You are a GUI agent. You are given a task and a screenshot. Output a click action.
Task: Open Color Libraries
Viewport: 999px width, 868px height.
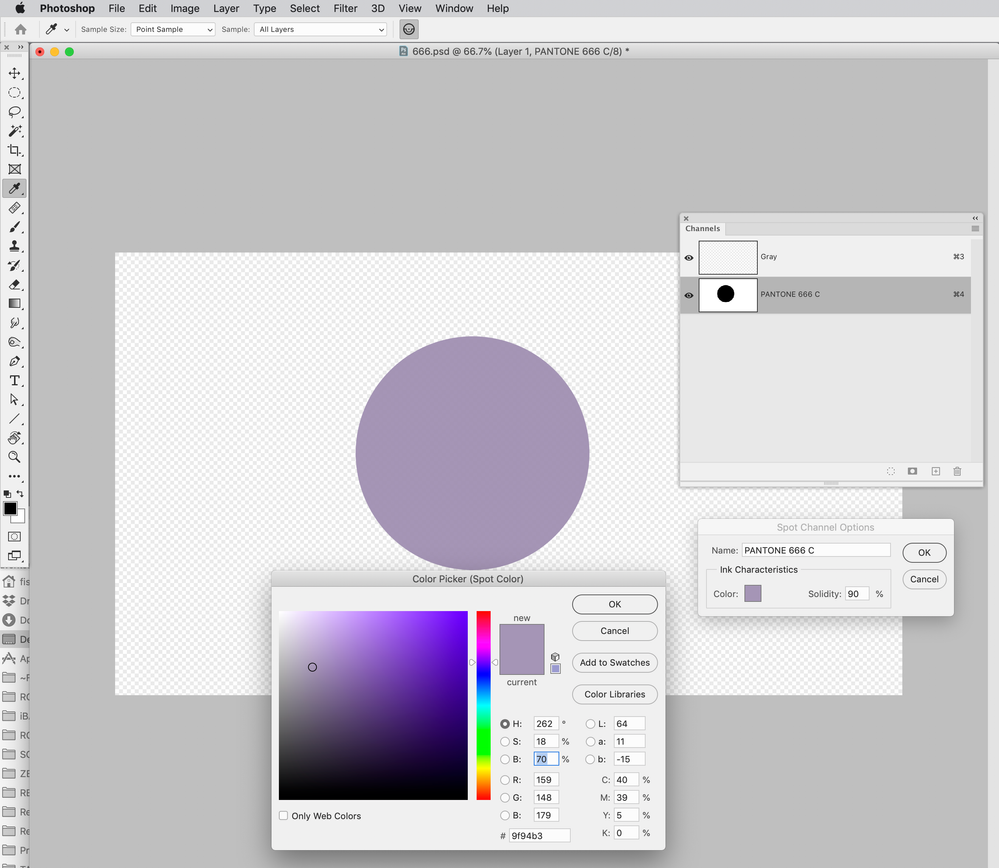[615, 695]
